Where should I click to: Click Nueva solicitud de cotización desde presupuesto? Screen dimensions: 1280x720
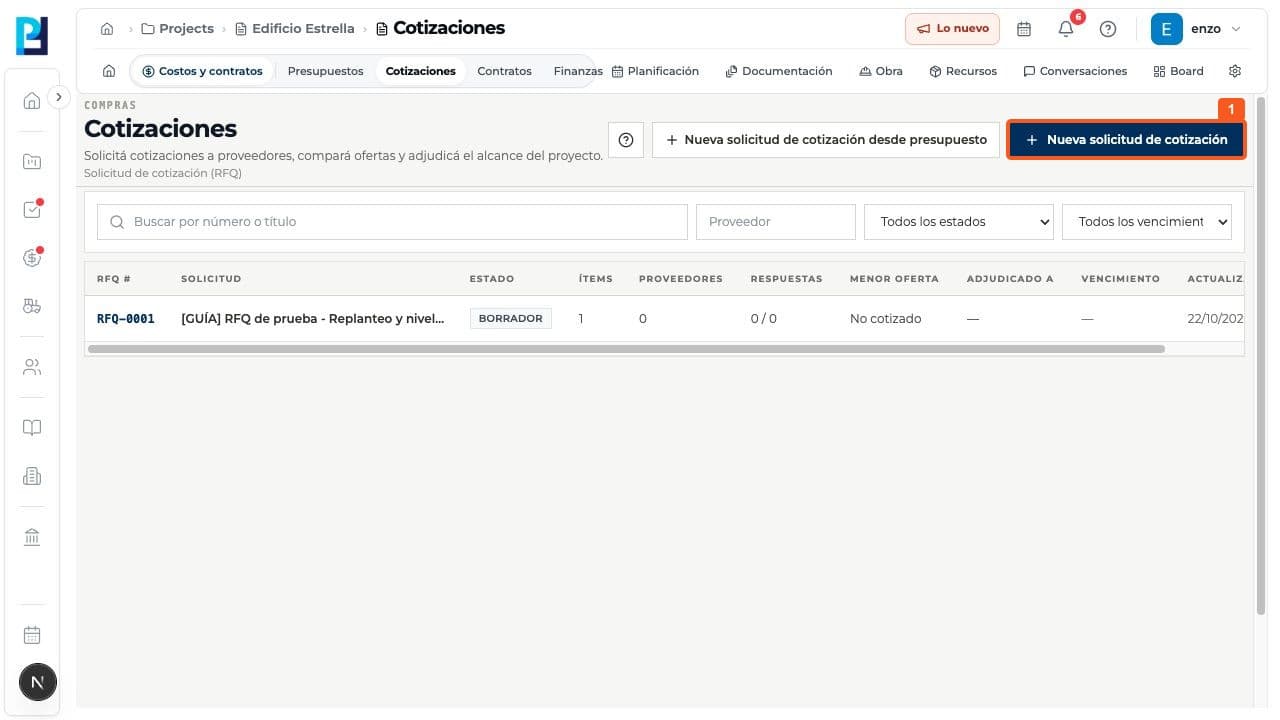[826, 140]
